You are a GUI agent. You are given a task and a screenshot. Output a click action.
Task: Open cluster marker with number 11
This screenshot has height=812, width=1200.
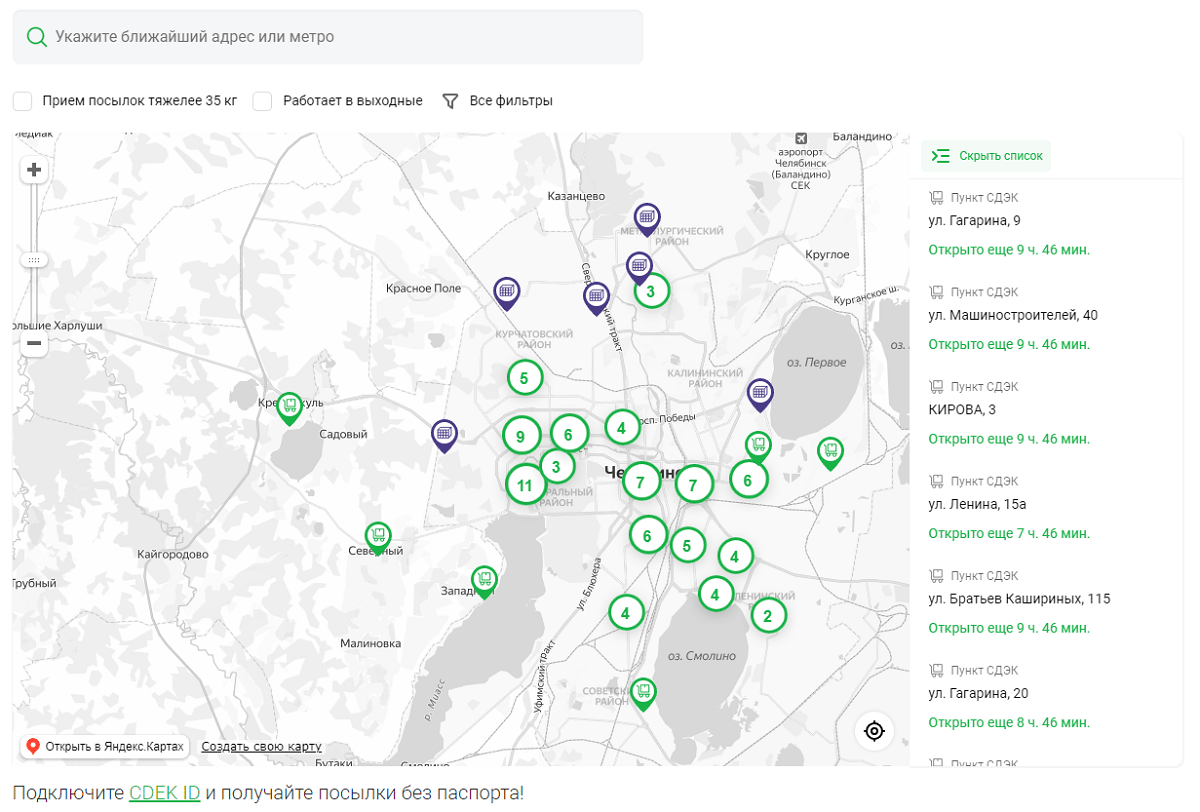(525, 486)
